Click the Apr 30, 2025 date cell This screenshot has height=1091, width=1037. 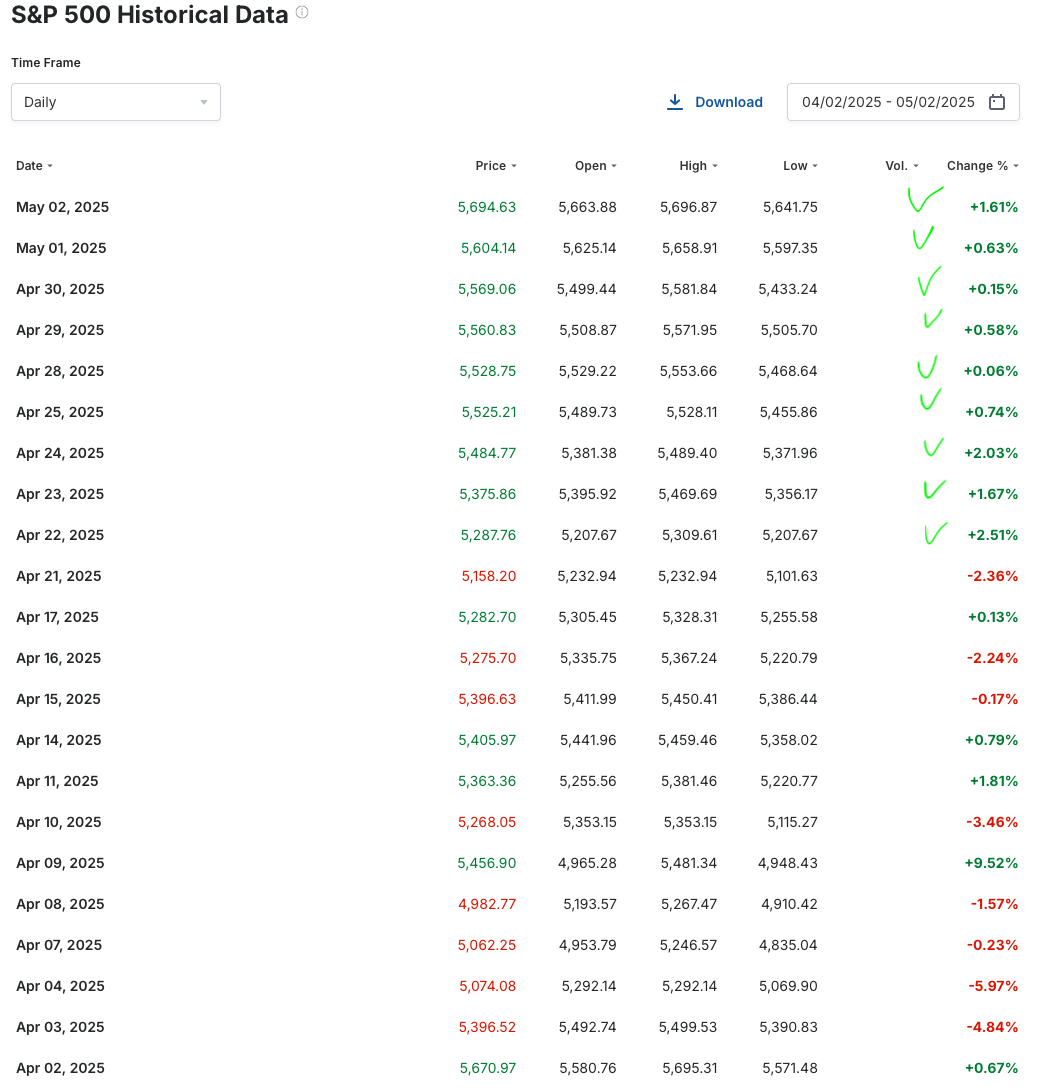click(60, 289)
